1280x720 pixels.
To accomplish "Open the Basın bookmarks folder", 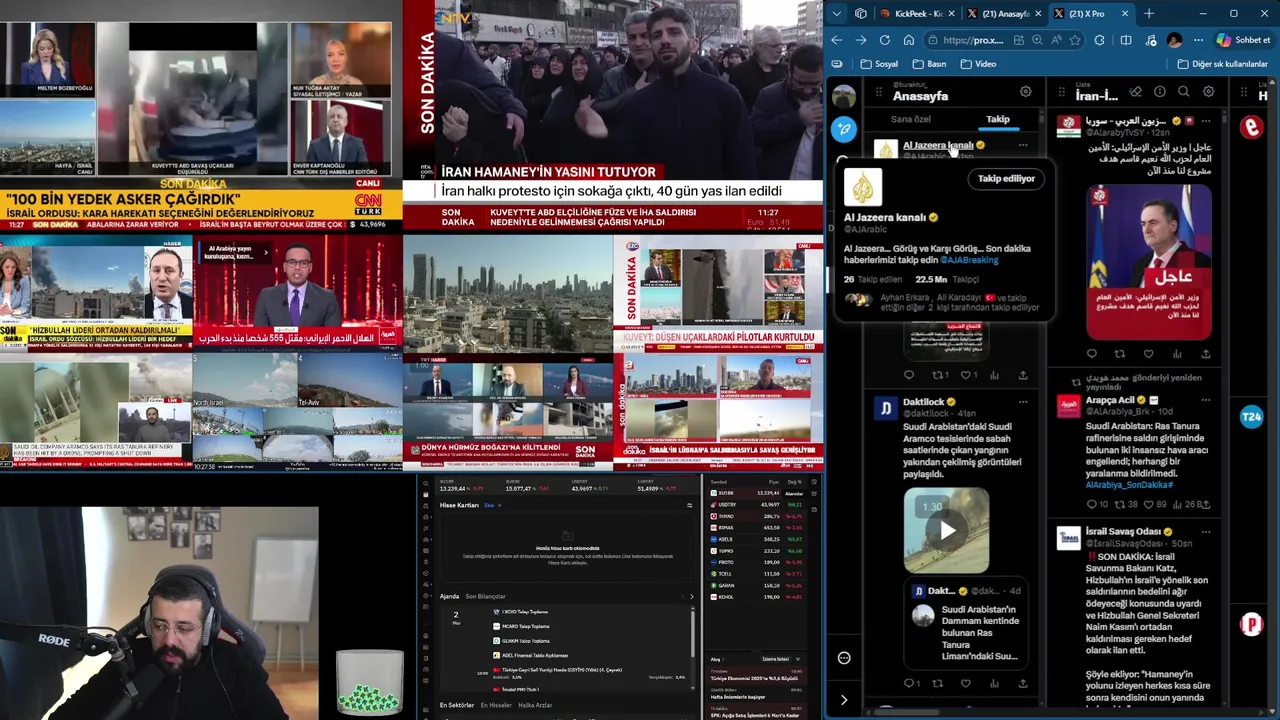I will 929,64.
